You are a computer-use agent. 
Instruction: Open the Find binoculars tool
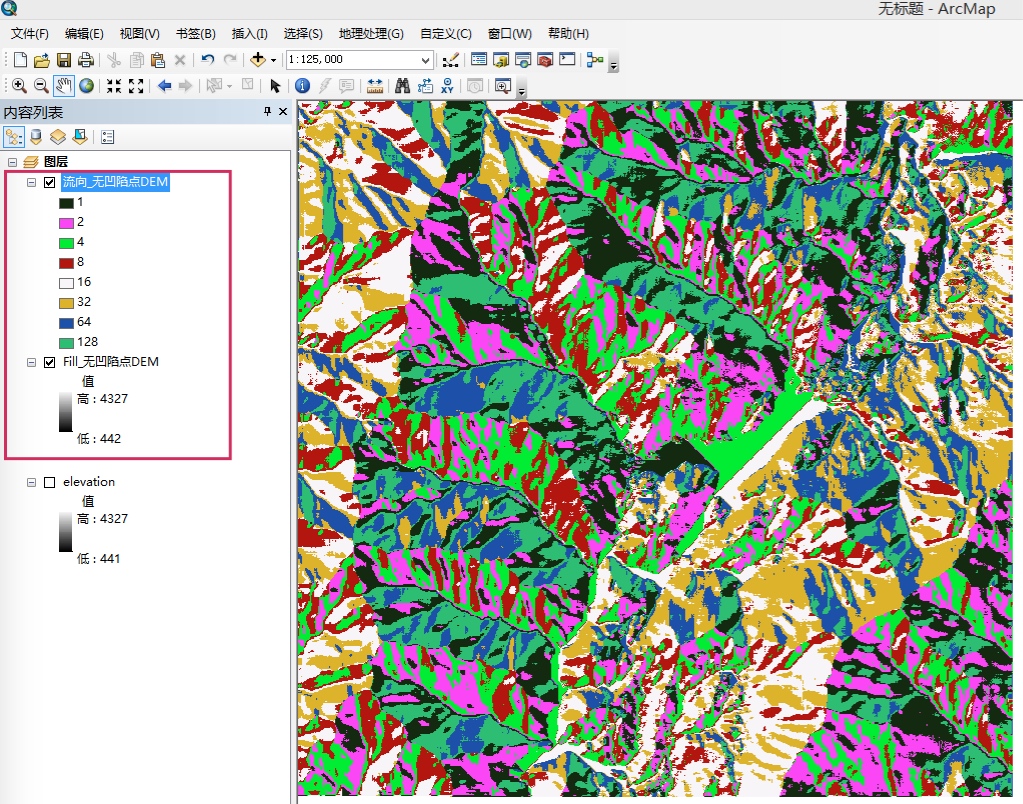pos(403,86)
